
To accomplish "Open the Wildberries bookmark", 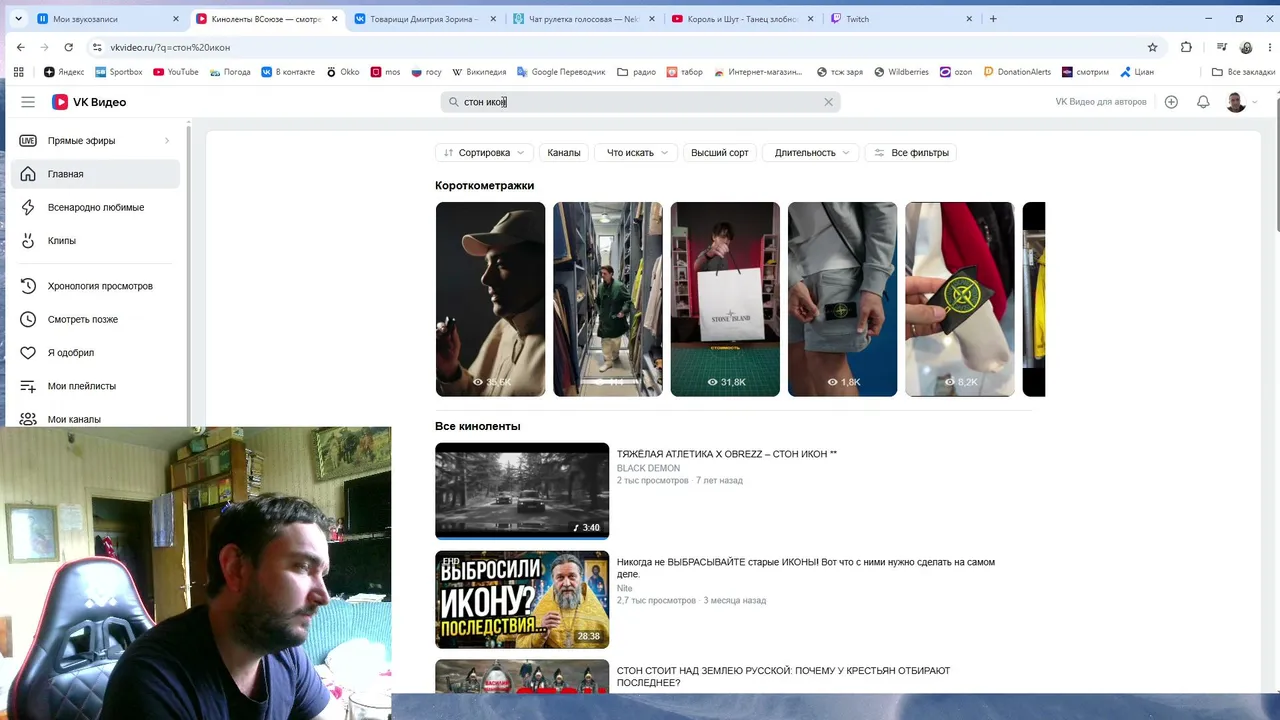I will 901,72.
